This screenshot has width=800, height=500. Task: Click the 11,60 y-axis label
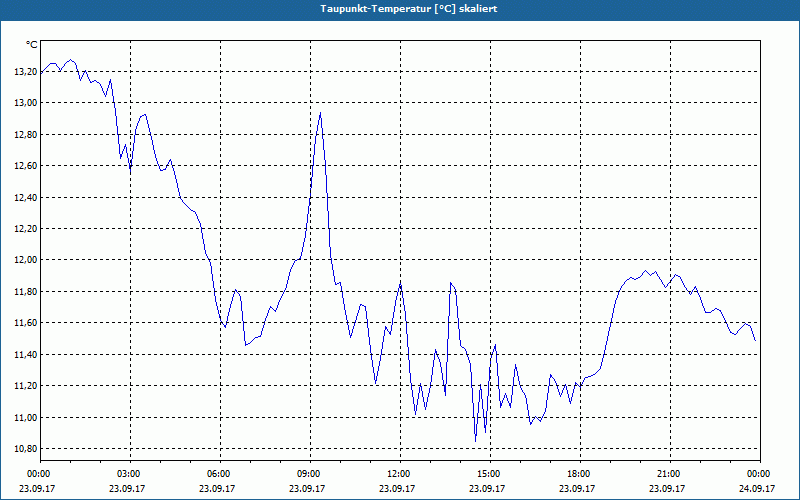[26, 323]
